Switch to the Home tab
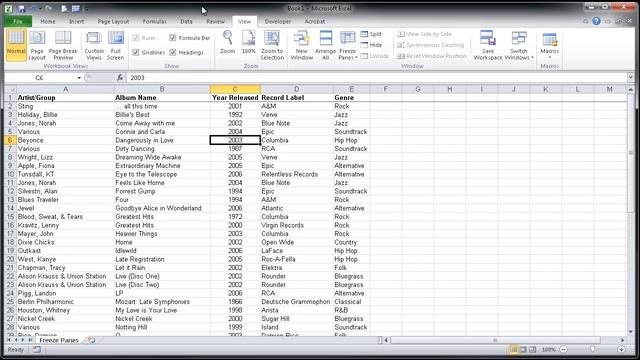 click(x=48, y=21)
